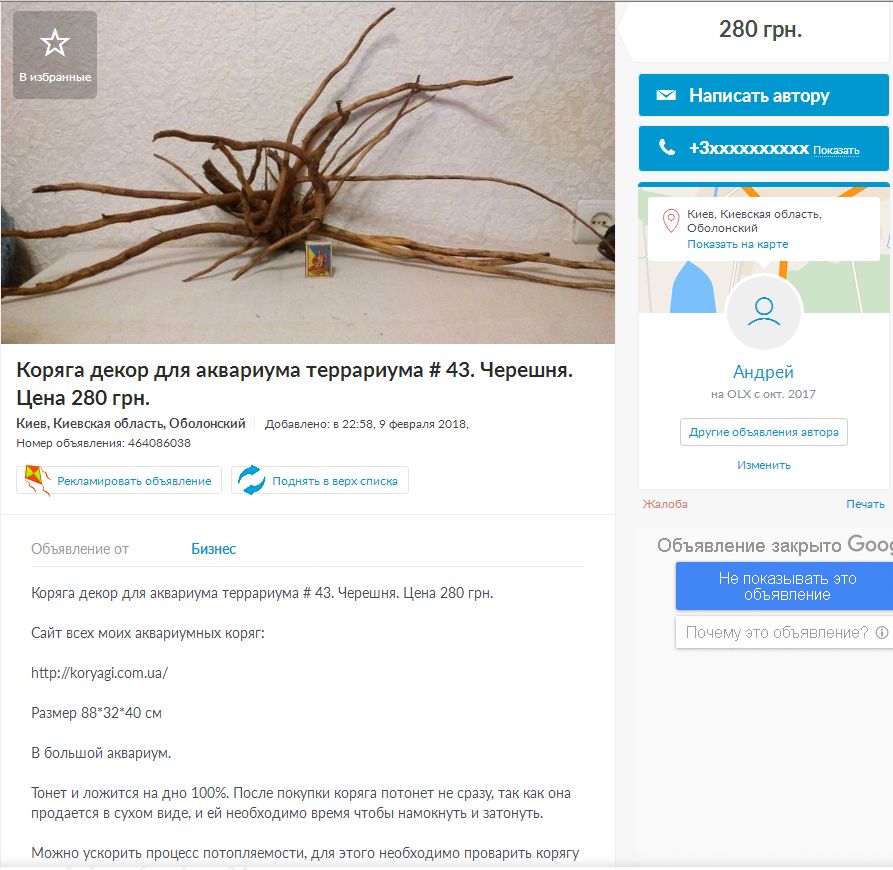Report listing via Жалоба link
This screenshot has width=893, height=870.
click(x=665, y=504)
